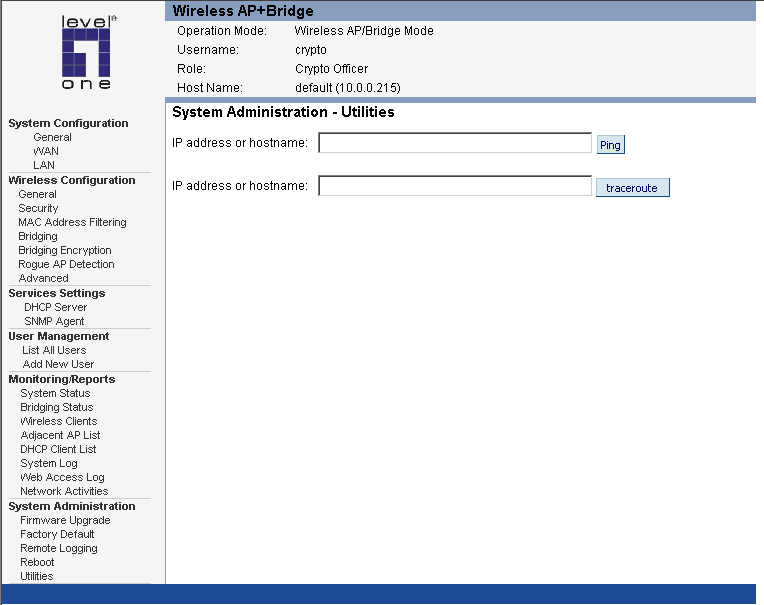Open General under Wireless Configuration

click(x=38, y=194)
